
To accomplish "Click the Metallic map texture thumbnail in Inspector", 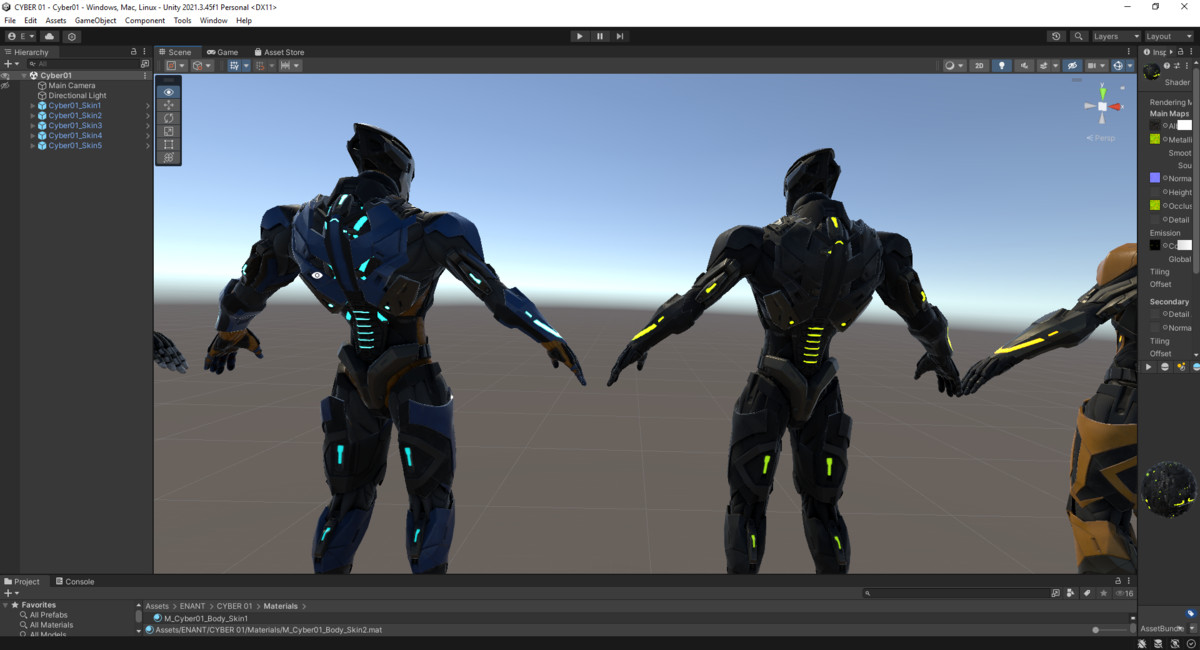I will tap(1153, 139).
